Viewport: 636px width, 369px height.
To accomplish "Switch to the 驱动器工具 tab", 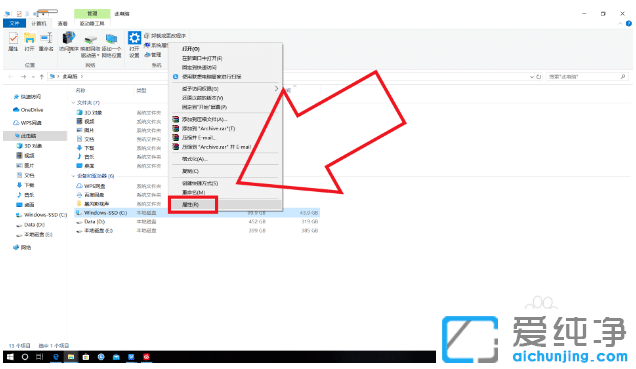I will 92,24.
